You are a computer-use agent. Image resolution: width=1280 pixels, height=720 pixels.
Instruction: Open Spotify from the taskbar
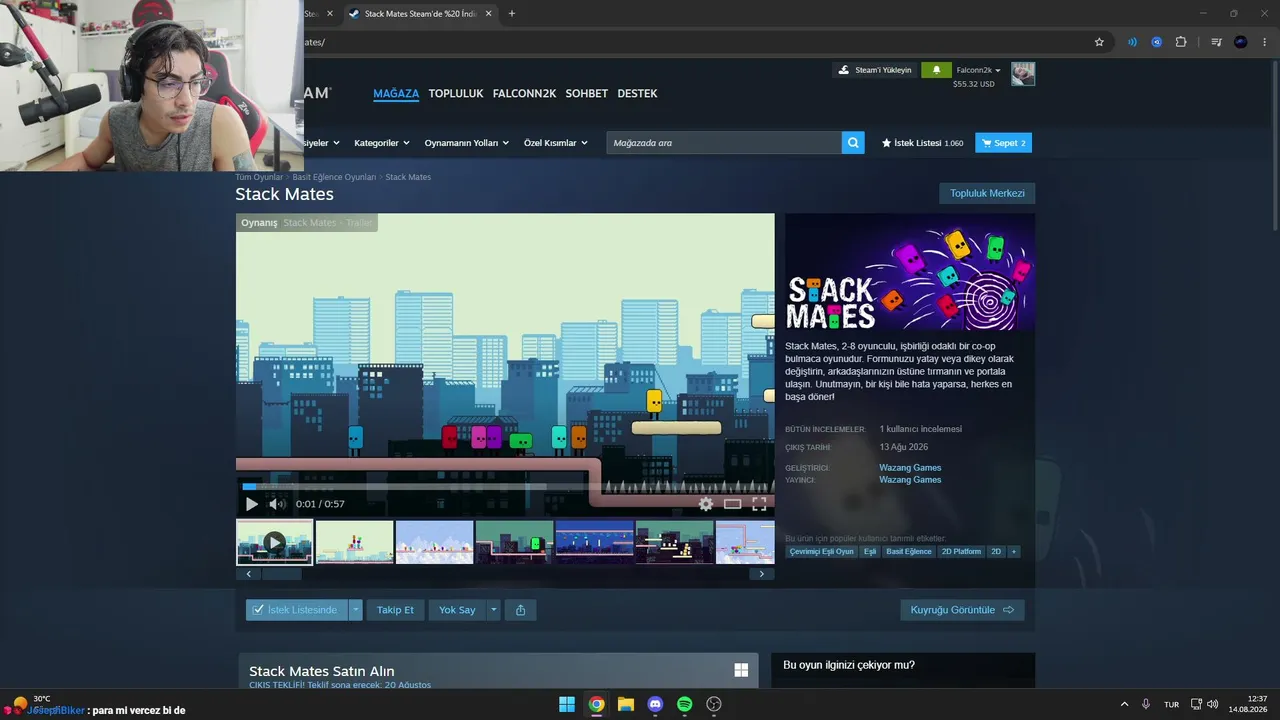pyautogui.click(x=684, y=704)
